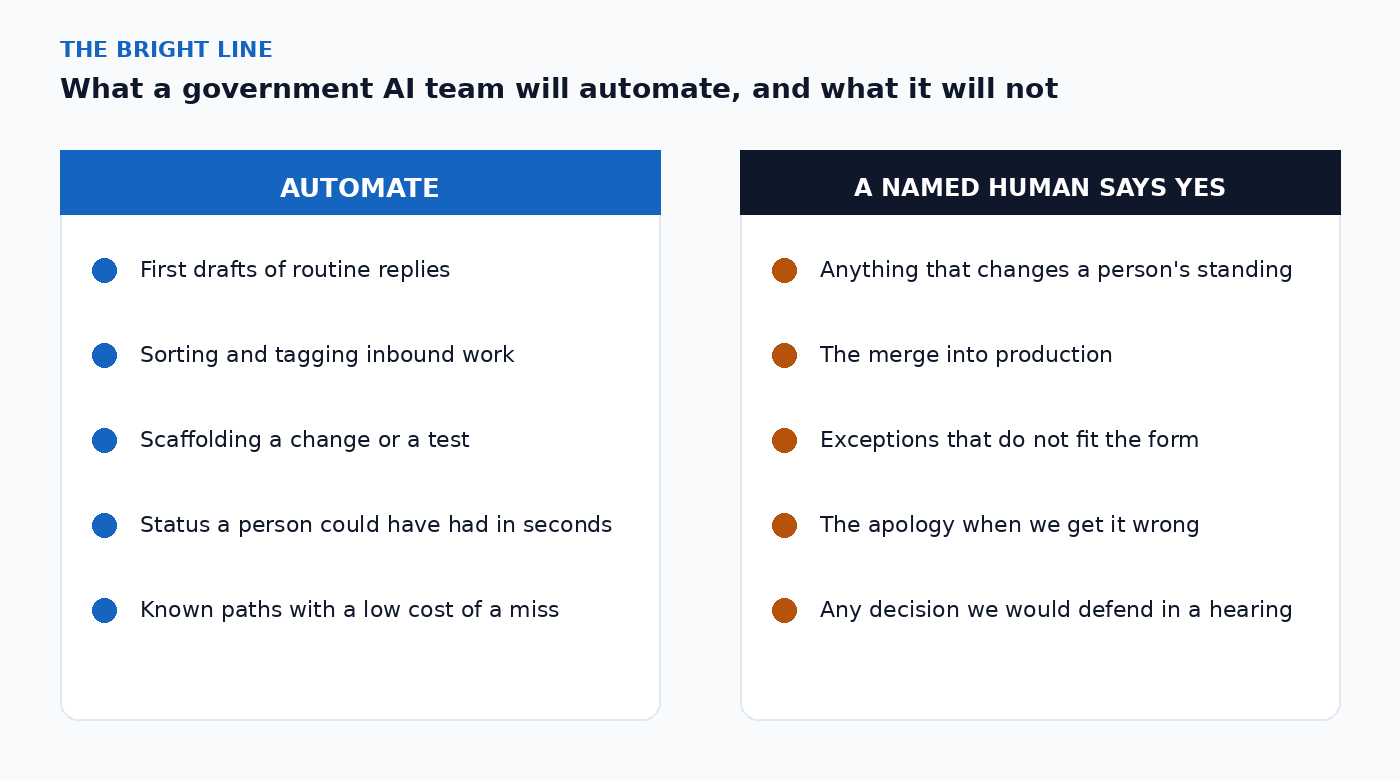This screenshot has height=780, width=1400.
Task: Click orange bullet beside Exceptions that do not fit
Action: coord(784,440)
